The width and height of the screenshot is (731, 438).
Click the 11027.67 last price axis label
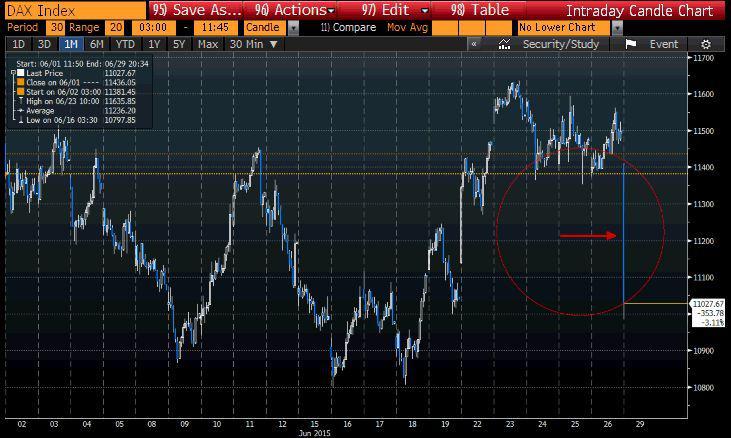tap(709, 304)
